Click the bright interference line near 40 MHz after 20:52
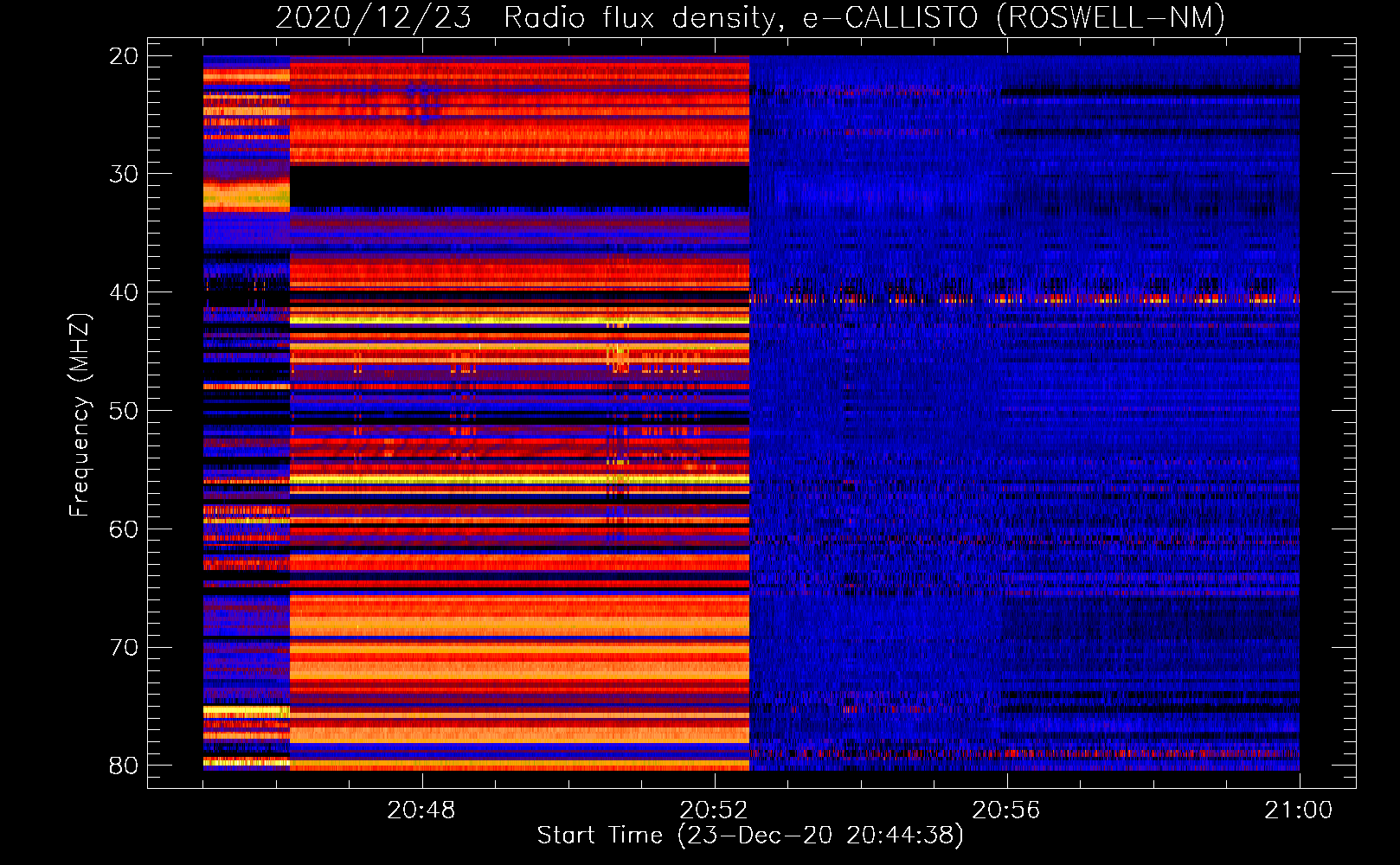Image resolution: width=1400 pixels, height=865 pixels. pos(1024,299)
